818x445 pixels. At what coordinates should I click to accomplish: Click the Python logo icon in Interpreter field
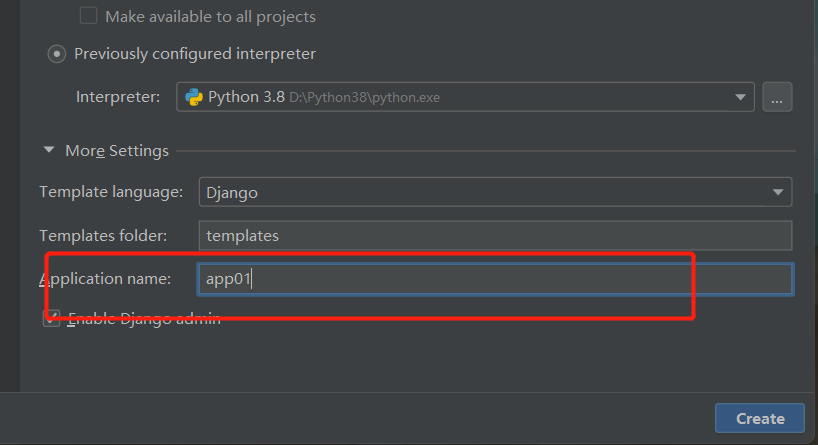(194, 97)
